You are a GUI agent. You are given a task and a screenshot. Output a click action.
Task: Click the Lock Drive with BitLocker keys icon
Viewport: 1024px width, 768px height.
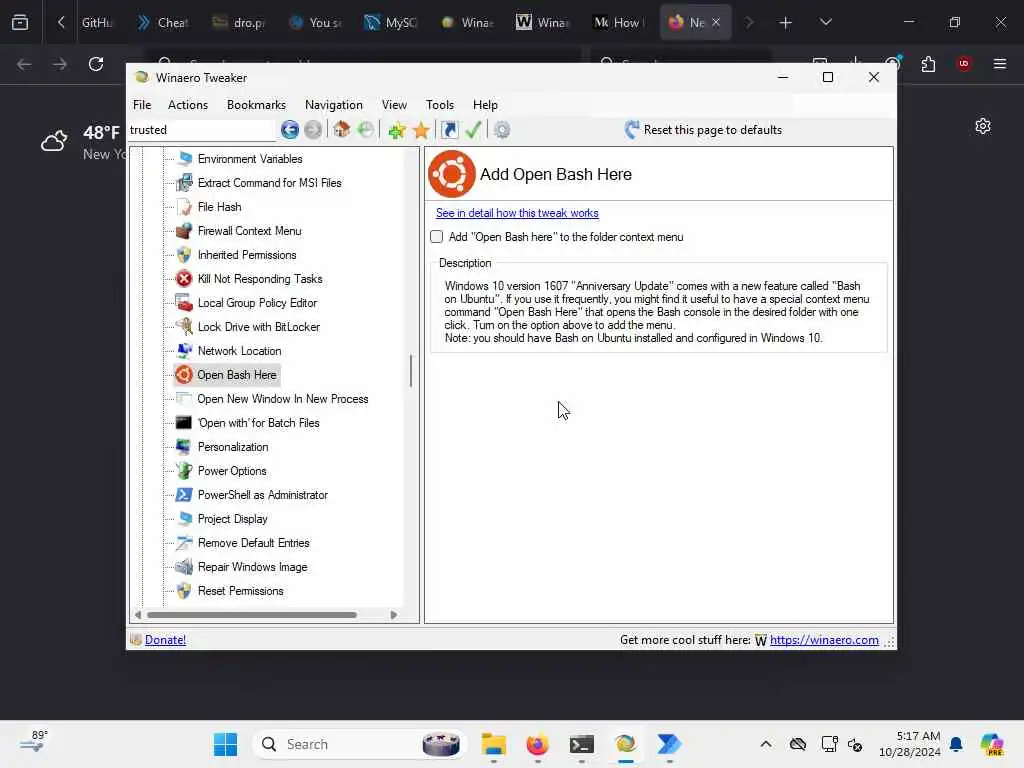185,327
